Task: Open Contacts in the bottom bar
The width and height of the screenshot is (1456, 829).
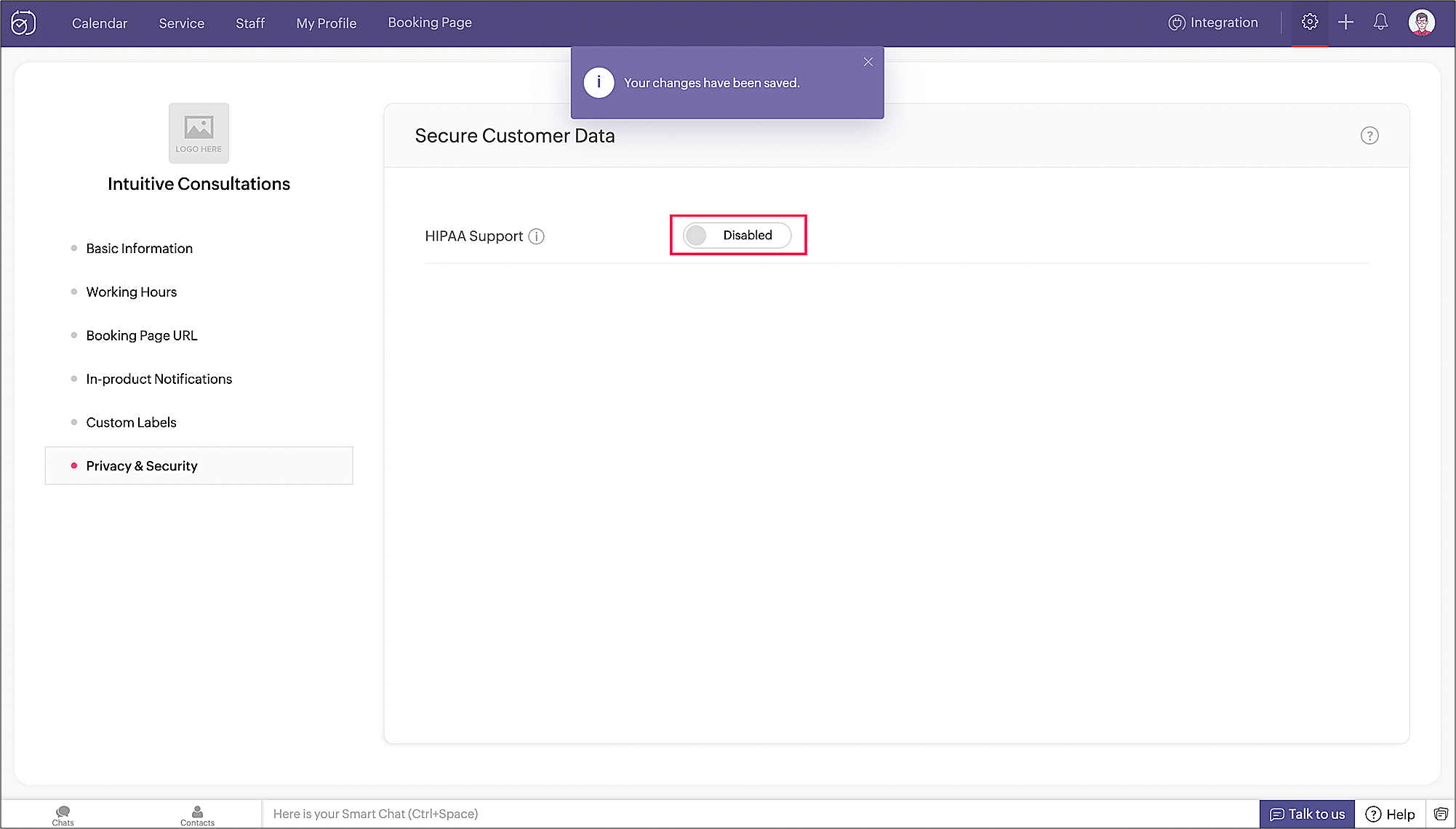Action: pyautogui.click(x=197, y=814)
